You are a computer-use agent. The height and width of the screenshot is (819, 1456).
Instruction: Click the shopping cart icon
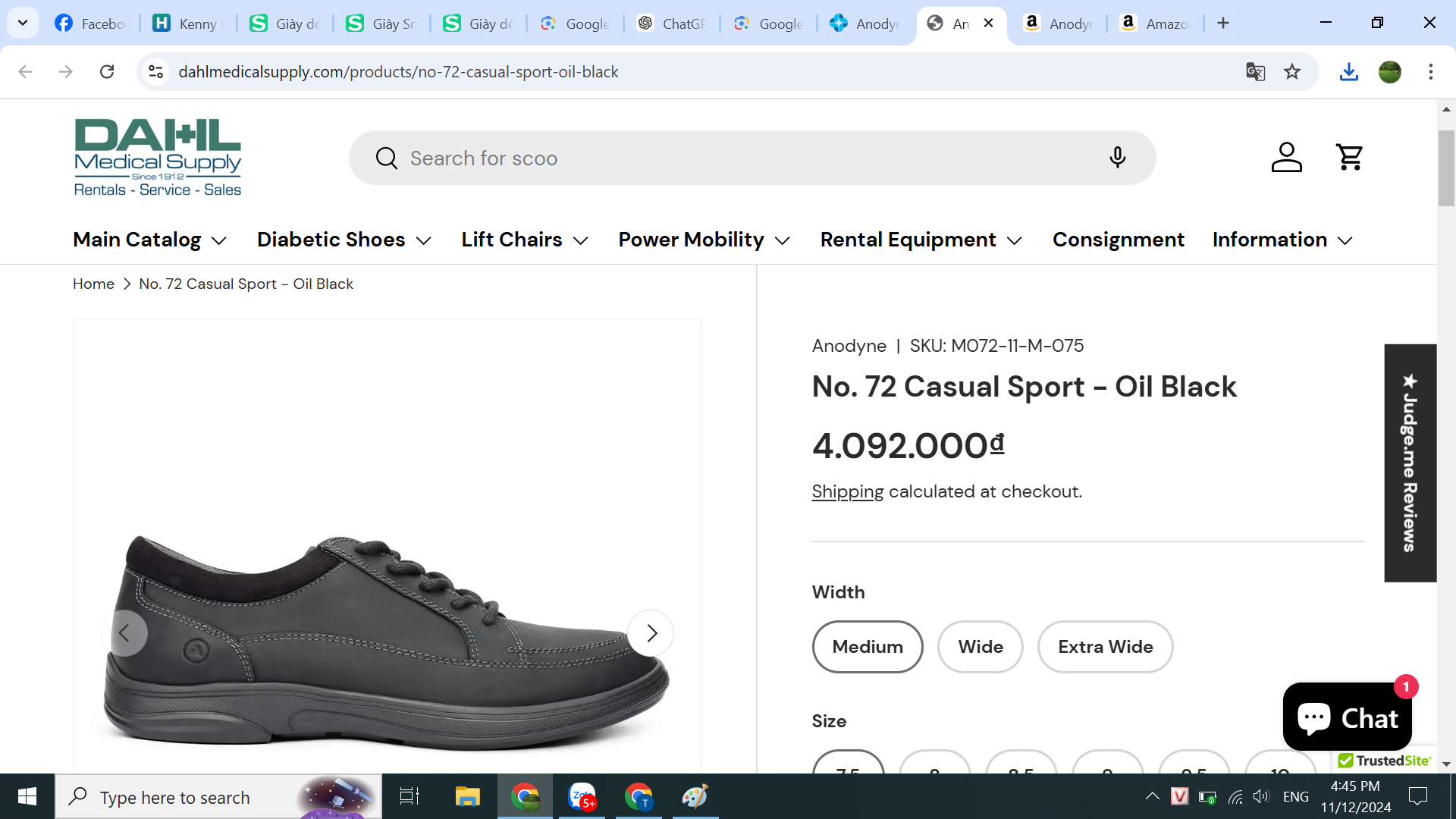(x=1350, y=157)
